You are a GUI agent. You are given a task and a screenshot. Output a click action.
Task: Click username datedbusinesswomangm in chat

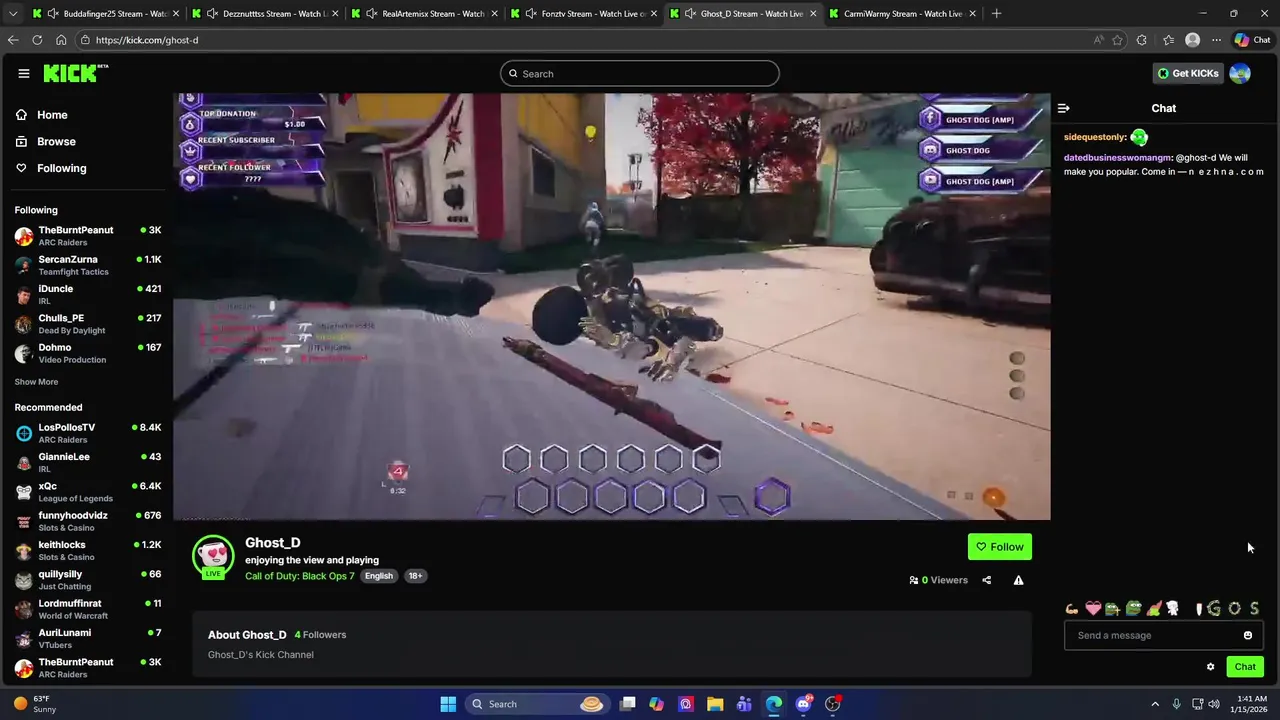click(1116, 158)
